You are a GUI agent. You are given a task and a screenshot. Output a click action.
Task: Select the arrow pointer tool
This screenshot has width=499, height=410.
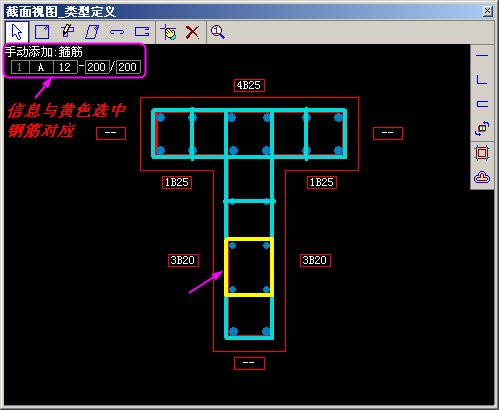click(17, 32)
